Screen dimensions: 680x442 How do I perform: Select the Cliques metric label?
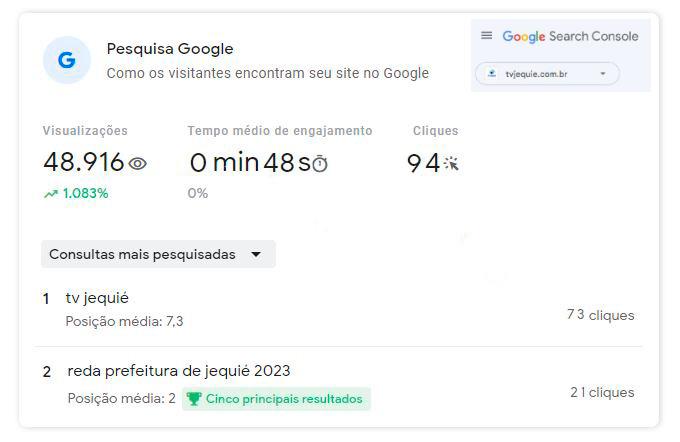point(435,131)
